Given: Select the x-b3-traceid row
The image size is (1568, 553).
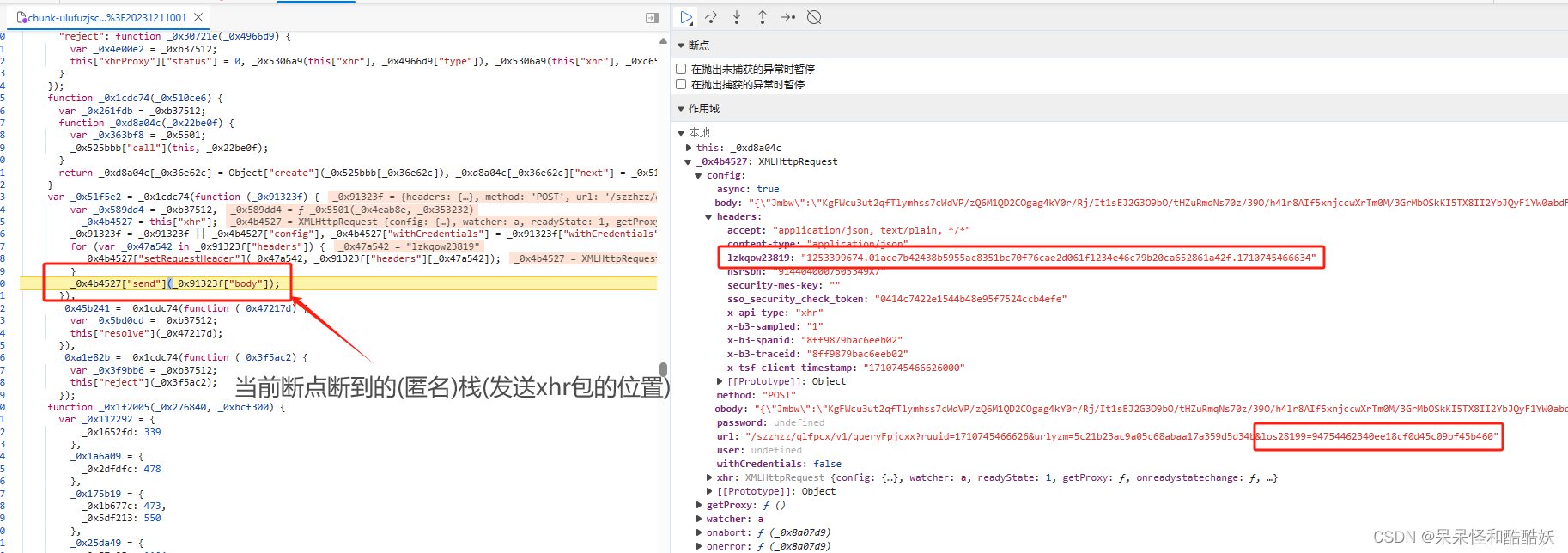Looking at the screenshot, I should tap(817, 354).
